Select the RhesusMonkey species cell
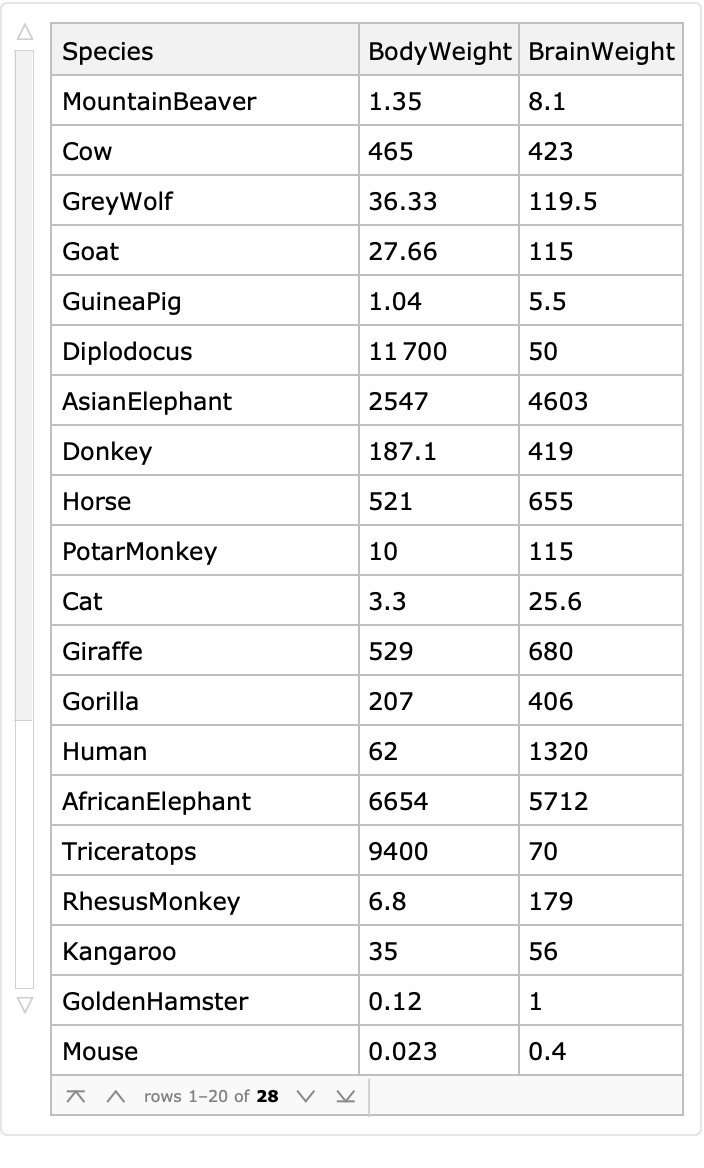Image resolution: width=704 pixels, height=1168 pixels. [x=151, y=901]
